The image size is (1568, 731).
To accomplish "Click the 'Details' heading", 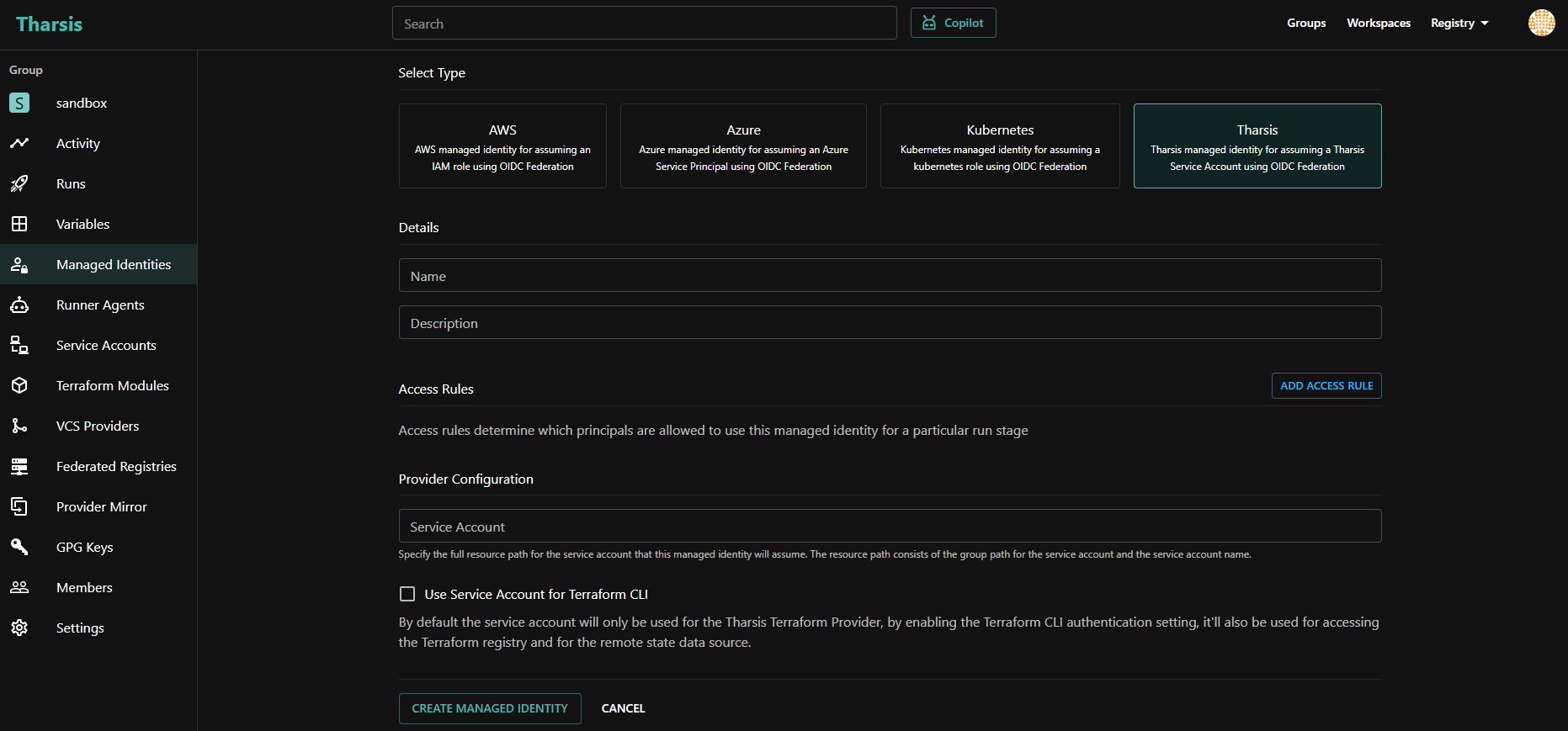I will [418, 227].
